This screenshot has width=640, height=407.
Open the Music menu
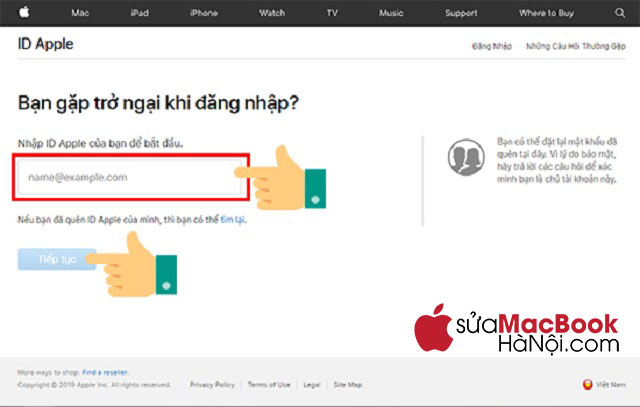click(391, 13)
